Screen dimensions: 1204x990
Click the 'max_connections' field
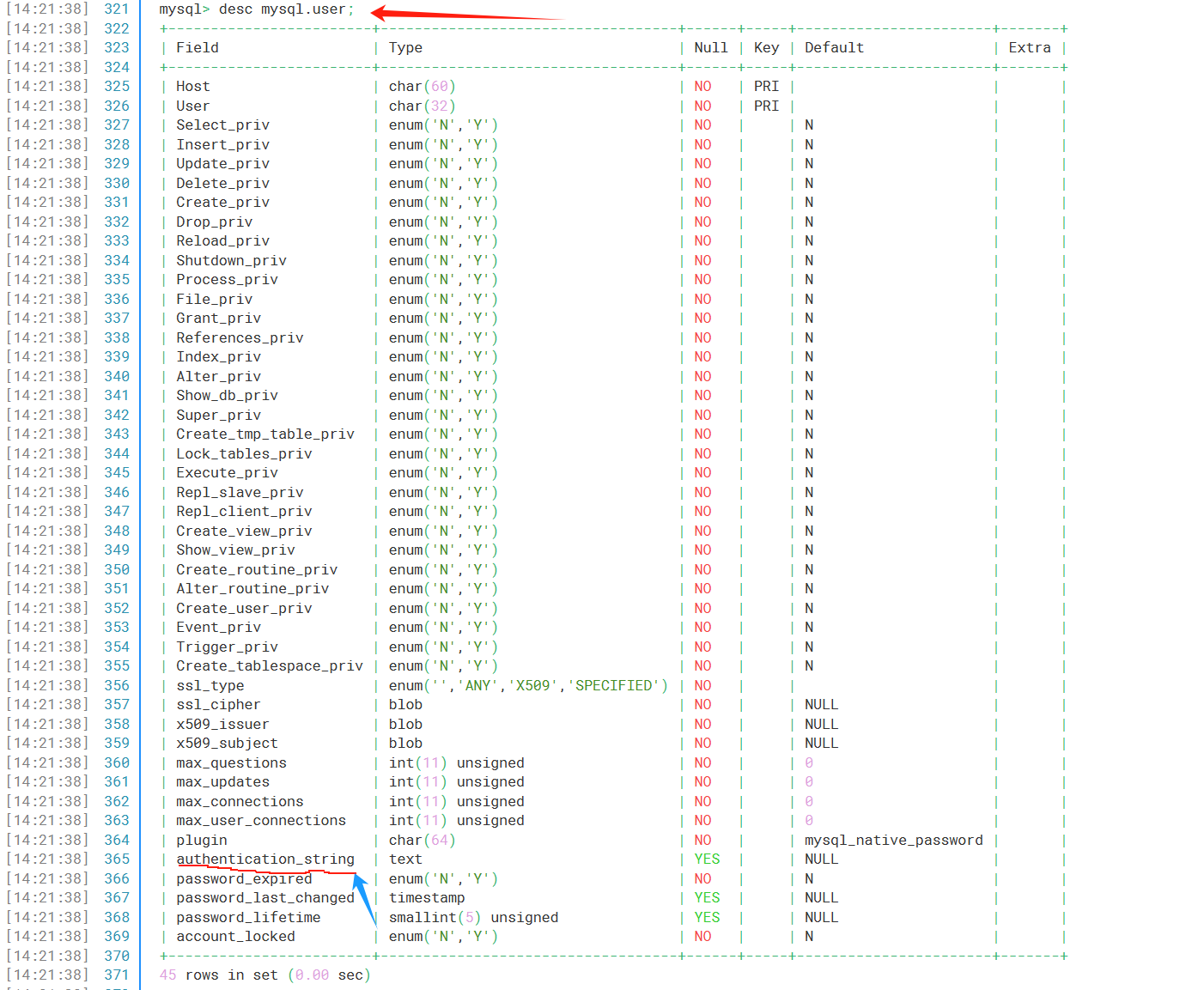pos(240,802)
